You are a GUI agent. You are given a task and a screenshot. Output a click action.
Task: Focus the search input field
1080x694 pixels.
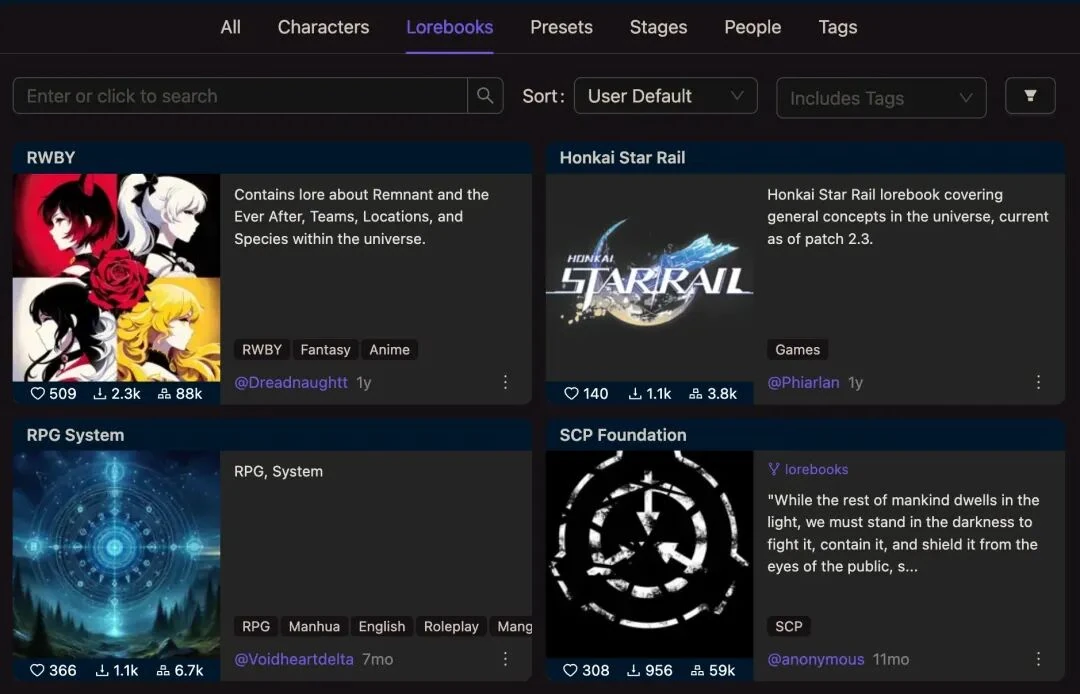(240, 96)
